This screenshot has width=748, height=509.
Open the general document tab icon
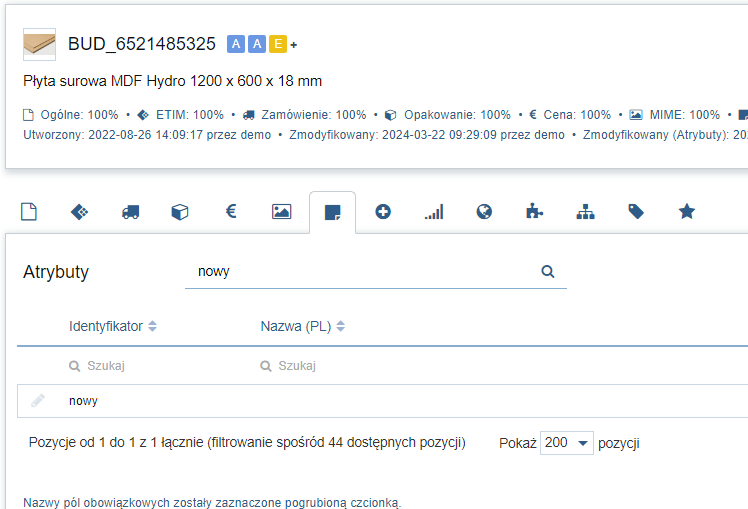click(29, 212)
